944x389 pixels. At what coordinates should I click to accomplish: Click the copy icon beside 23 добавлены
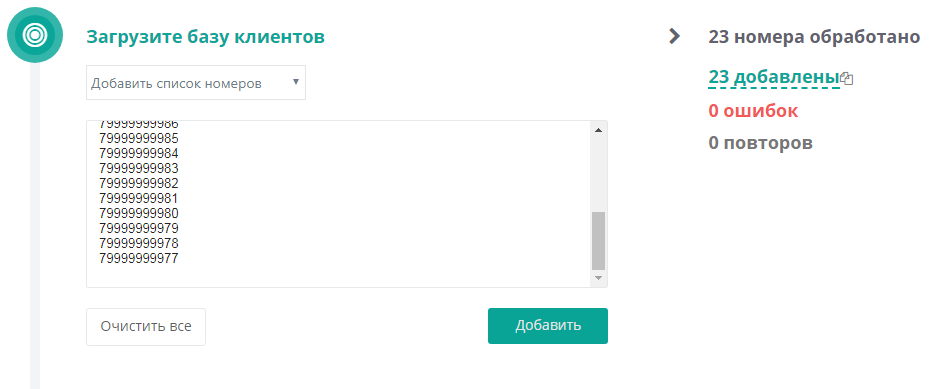(847, 78)
